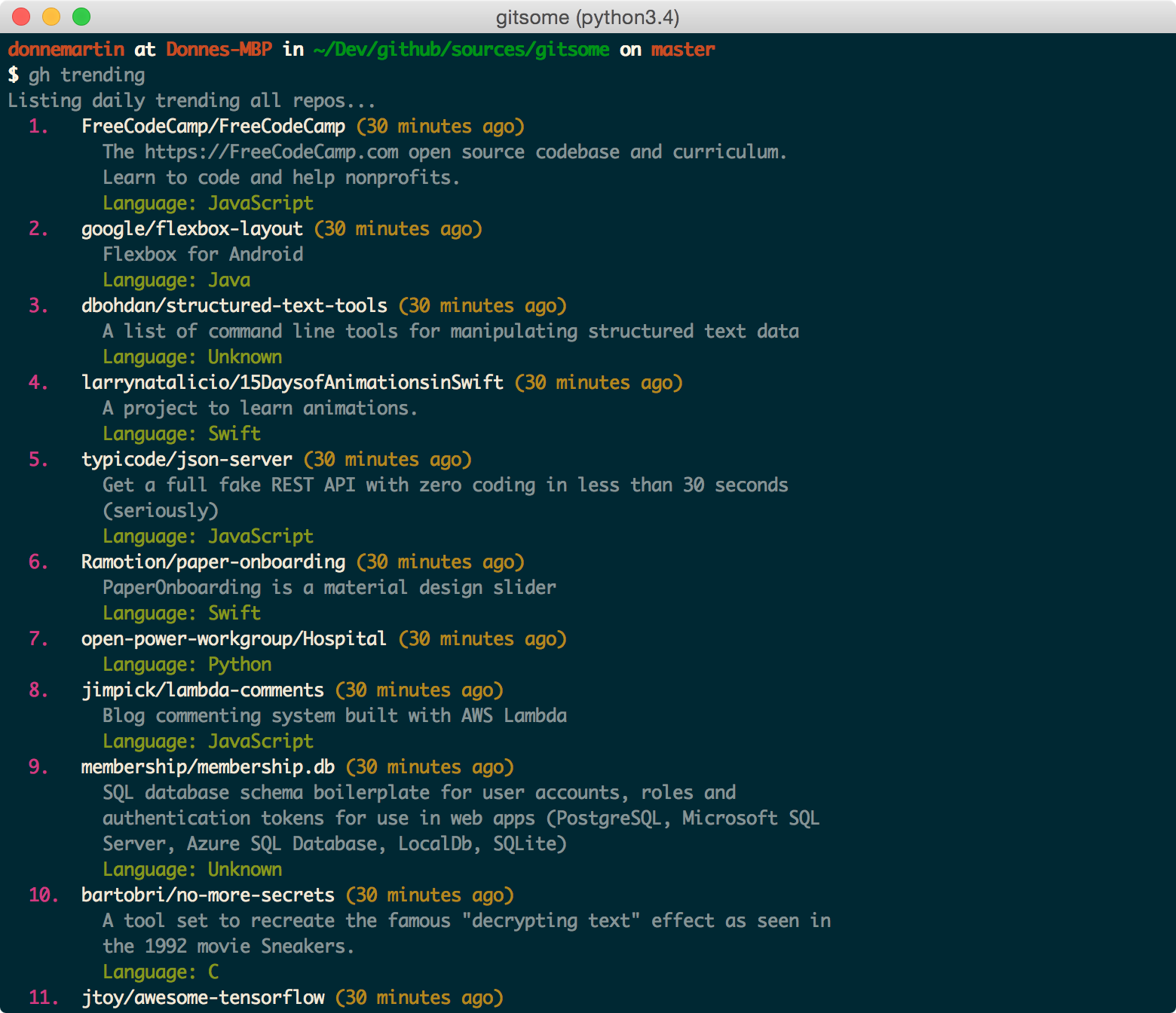Select repo 'dbohdan/structured-text-tools'

(x=234, y=306)
